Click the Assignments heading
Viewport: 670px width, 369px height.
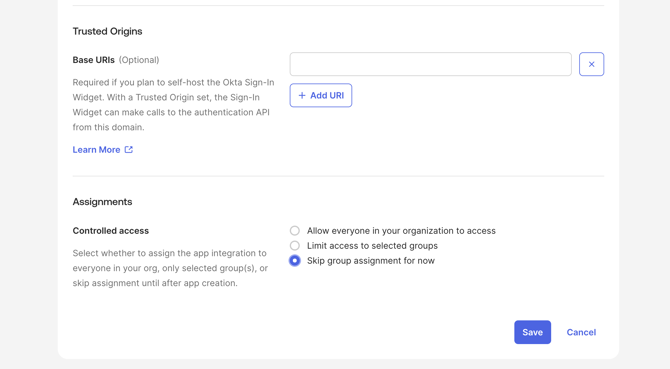[102, 202]
